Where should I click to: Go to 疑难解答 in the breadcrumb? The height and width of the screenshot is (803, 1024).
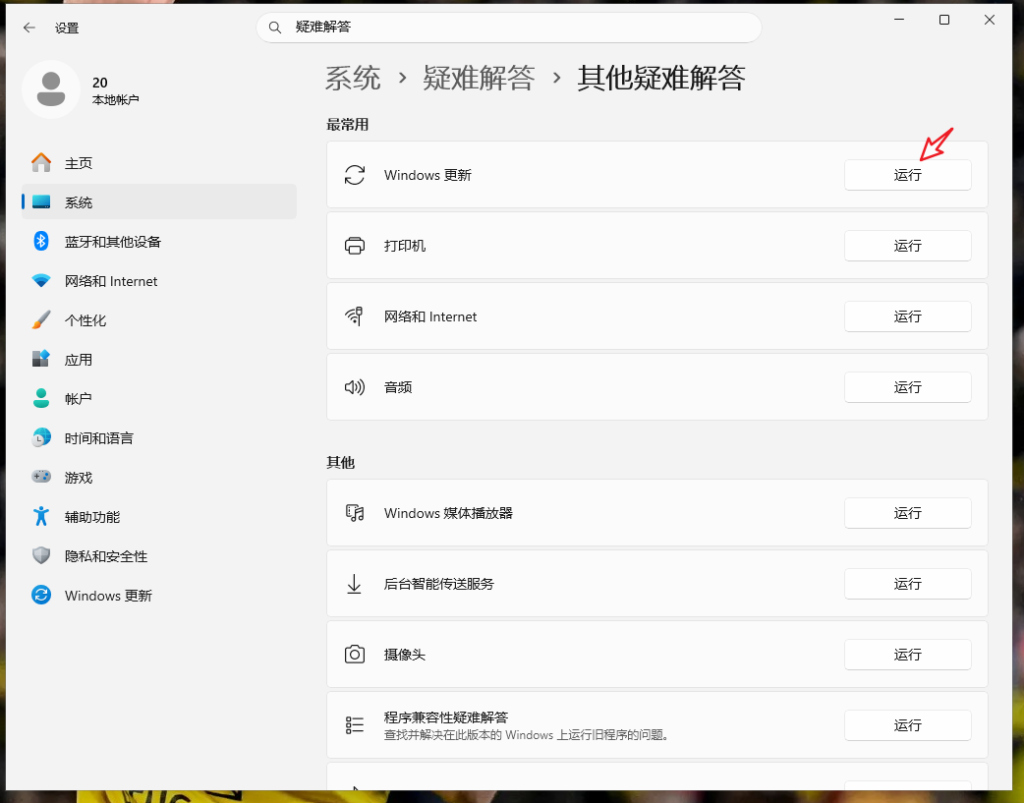click(479, 78)
